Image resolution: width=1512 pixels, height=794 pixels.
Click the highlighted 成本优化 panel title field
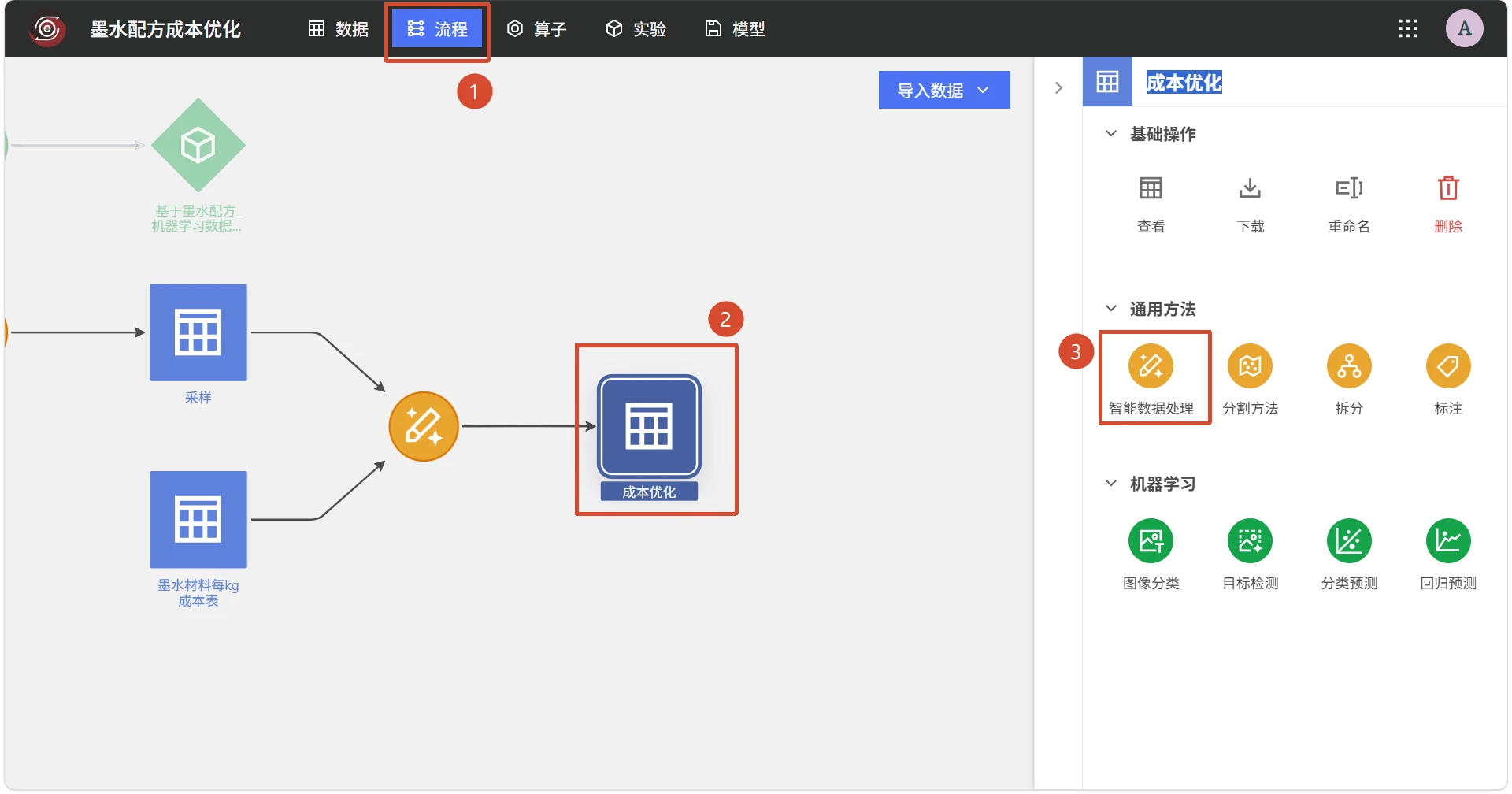point(1184,83)
